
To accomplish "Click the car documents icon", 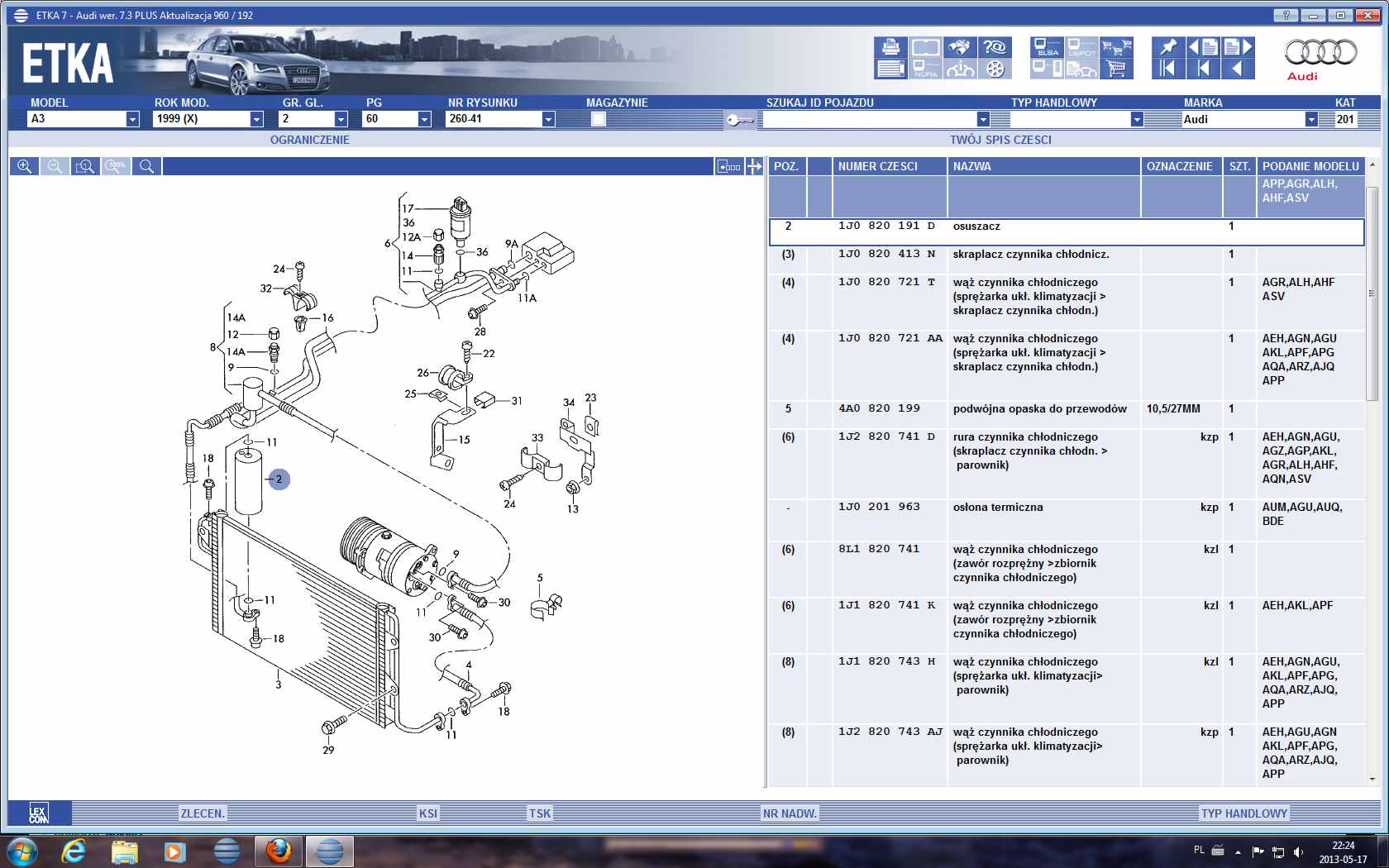I will click(x=1081, y=69).
